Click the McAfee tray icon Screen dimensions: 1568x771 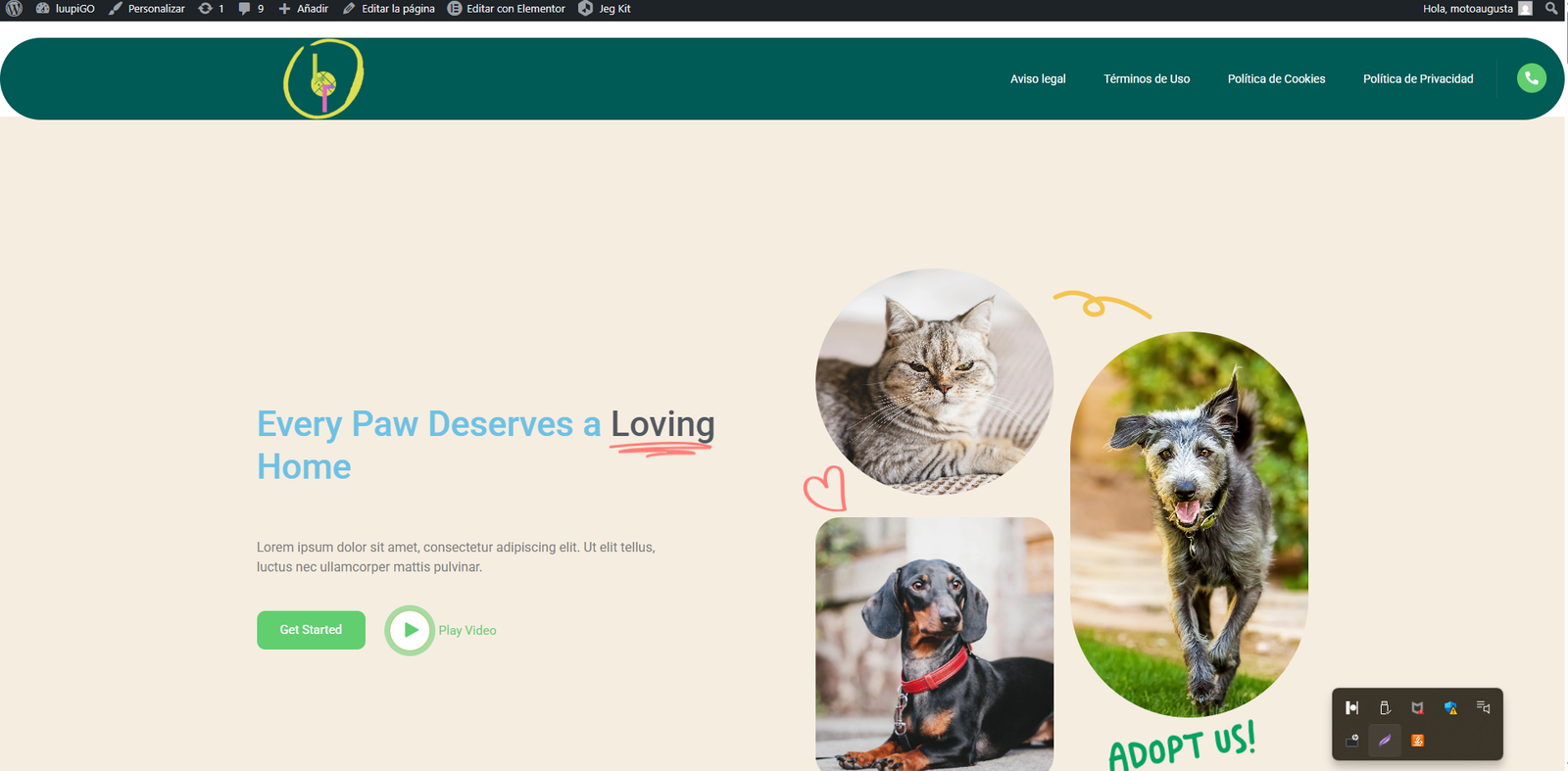click(1417, 707)
